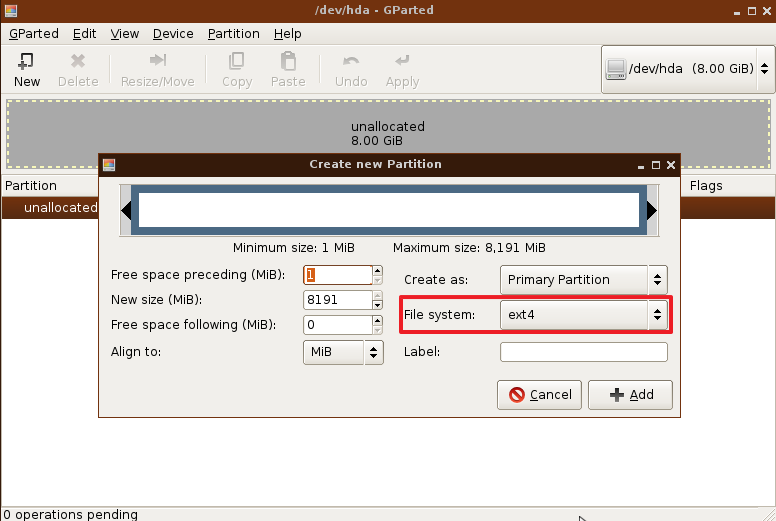The height and width of the screenshot is (521, 776).
Task: Close the main GParted window
Action: pyautogui.click(x=767, y=11)
